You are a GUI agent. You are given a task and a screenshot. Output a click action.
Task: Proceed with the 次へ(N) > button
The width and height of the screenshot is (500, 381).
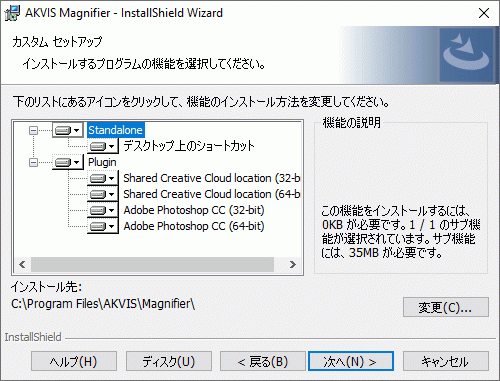(x=351, y=361)
